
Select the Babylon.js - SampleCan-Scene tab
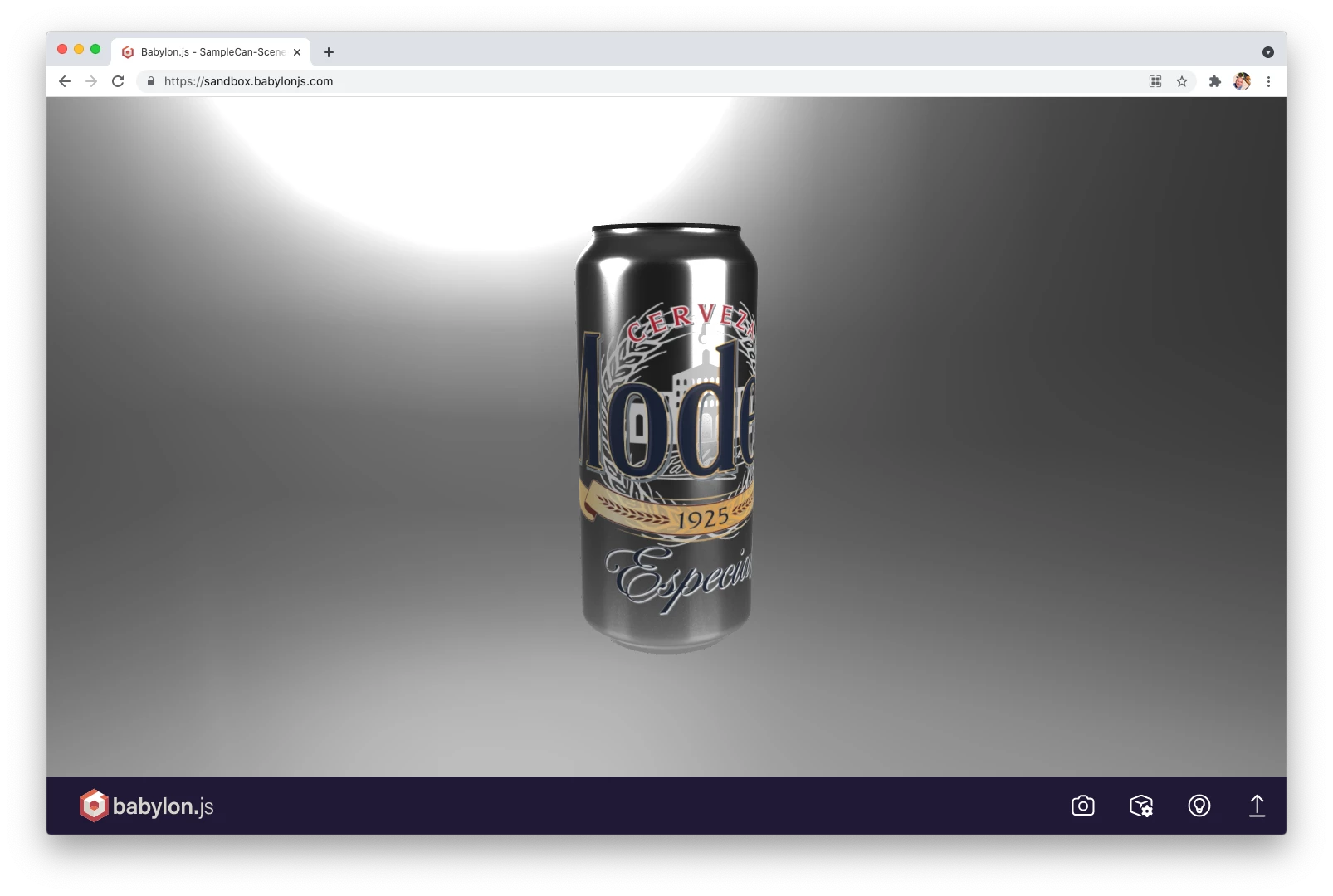coord(211,52)
